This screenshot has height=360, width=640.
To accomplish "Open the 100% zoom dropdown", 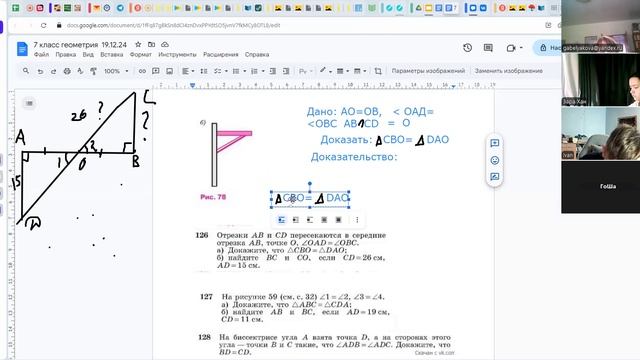I will click(x=116, y=71).
